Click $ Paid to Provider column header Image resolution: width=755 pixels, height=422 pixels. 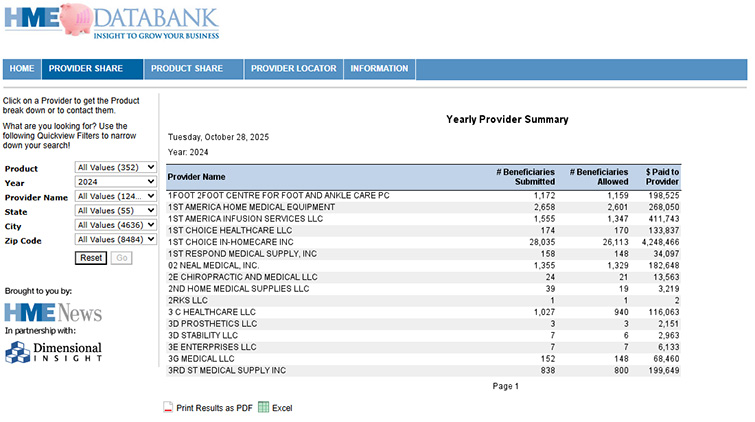(x=662, y=177)
